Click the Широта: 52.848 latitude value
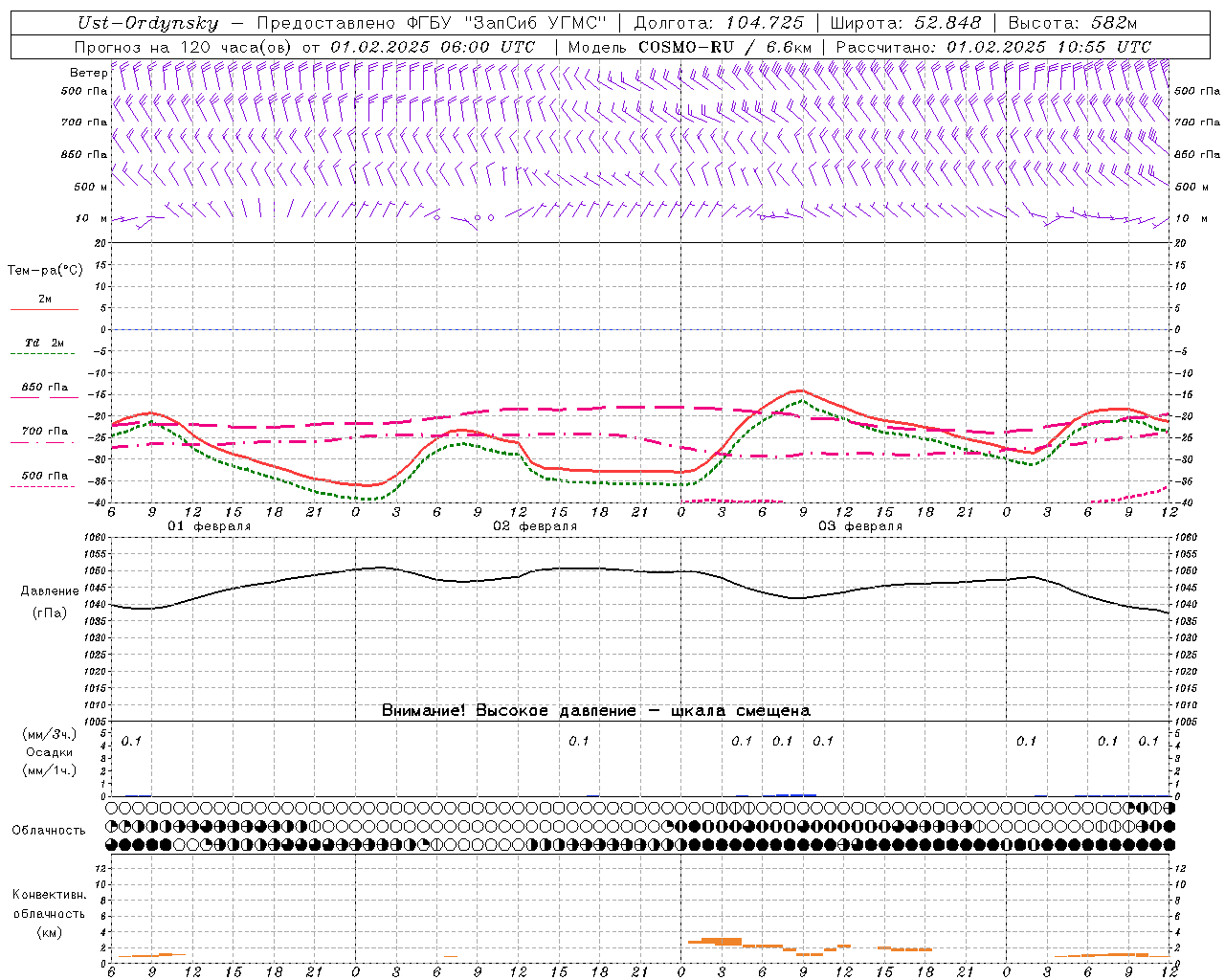Screen dimensions: 1225x980 pyautogui.click(x=906, y=23)
